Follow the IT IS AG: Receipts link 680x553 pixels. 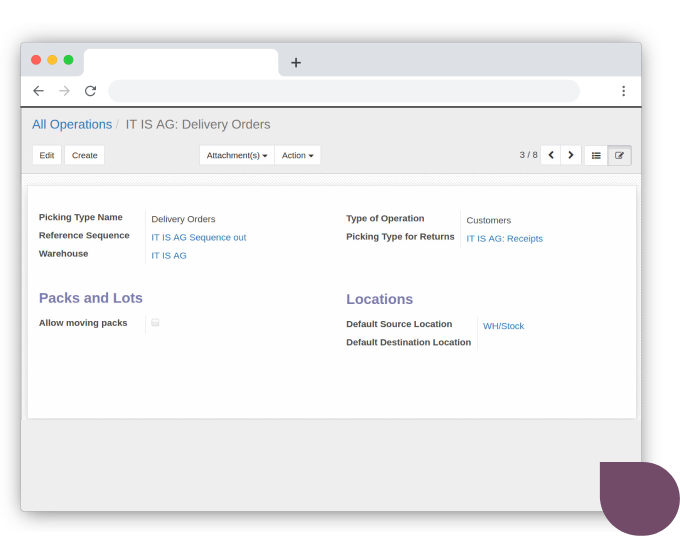[504, 239]
